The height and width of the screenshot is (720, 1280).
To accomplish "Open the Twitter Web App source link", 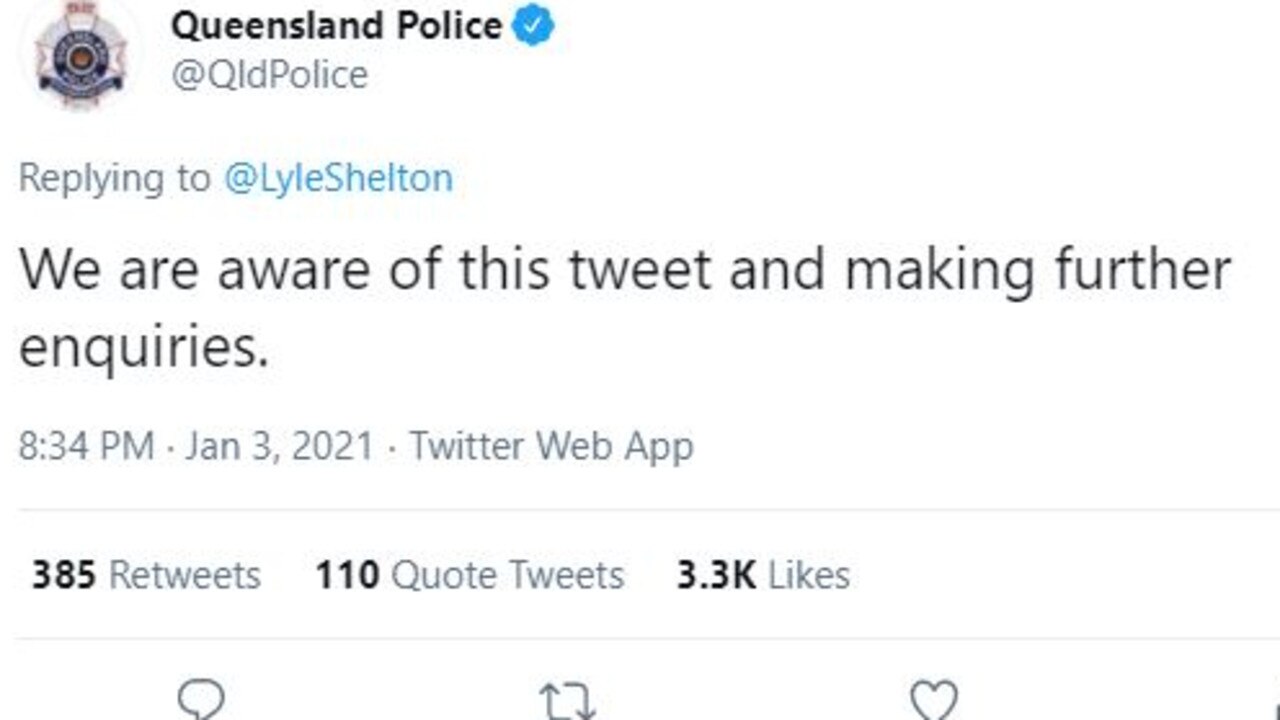I will tap(551, 446).
